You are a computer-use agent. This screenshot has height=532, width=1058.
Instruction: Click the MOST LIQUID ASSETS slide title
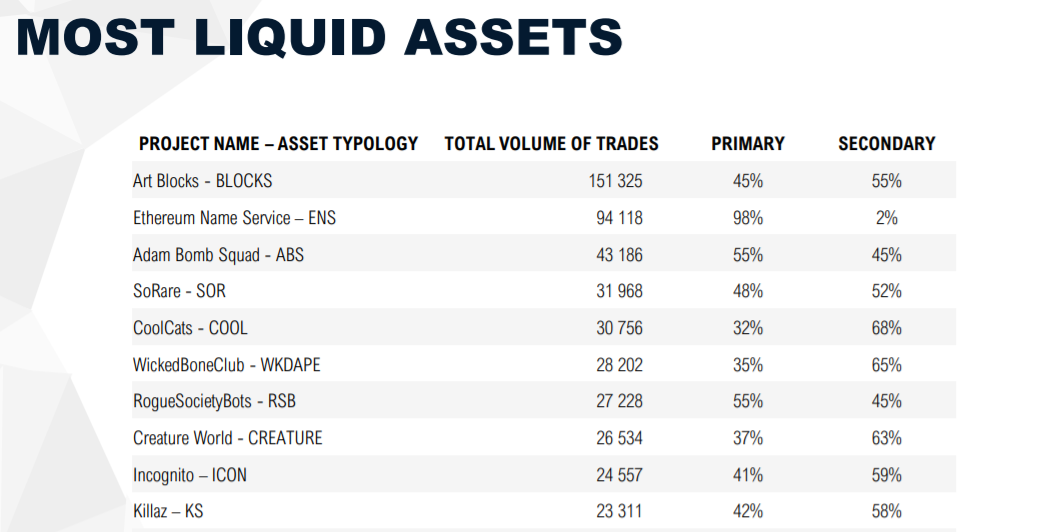tap(319, 38)
